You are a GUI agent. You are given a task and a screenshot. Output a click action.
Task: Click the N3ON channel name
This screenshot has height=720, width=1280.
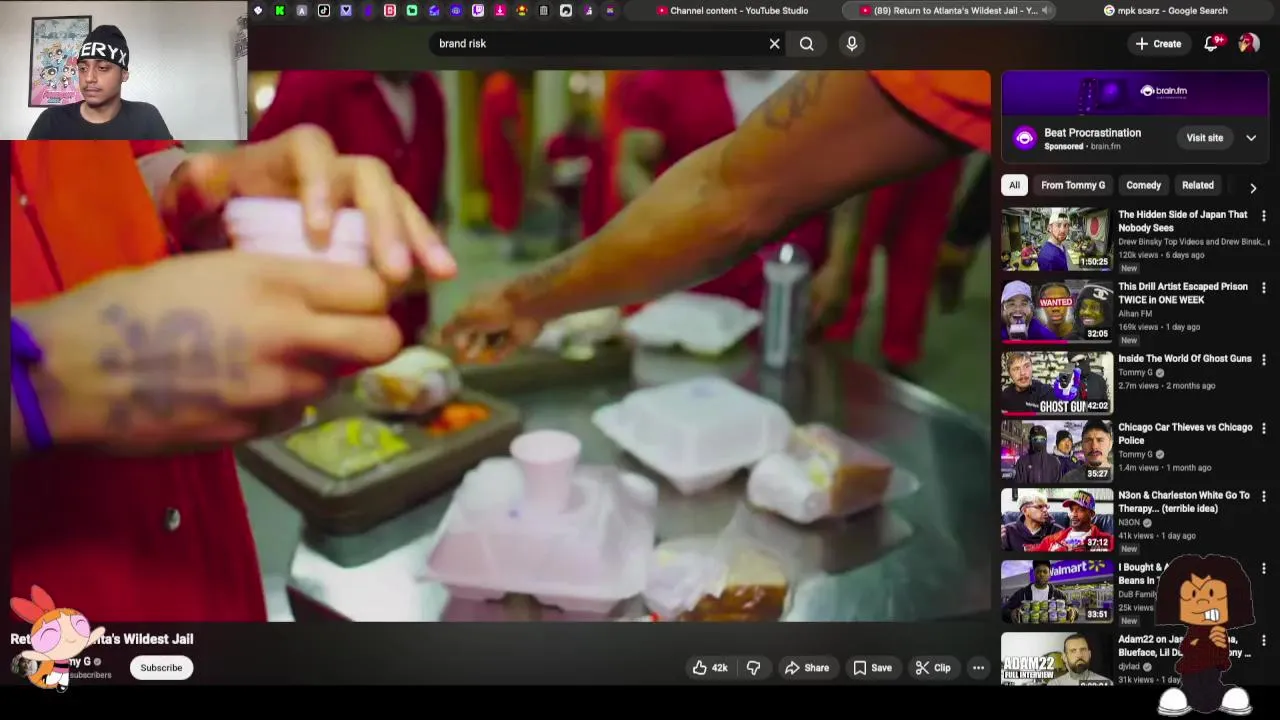[x=1129, y=522]
